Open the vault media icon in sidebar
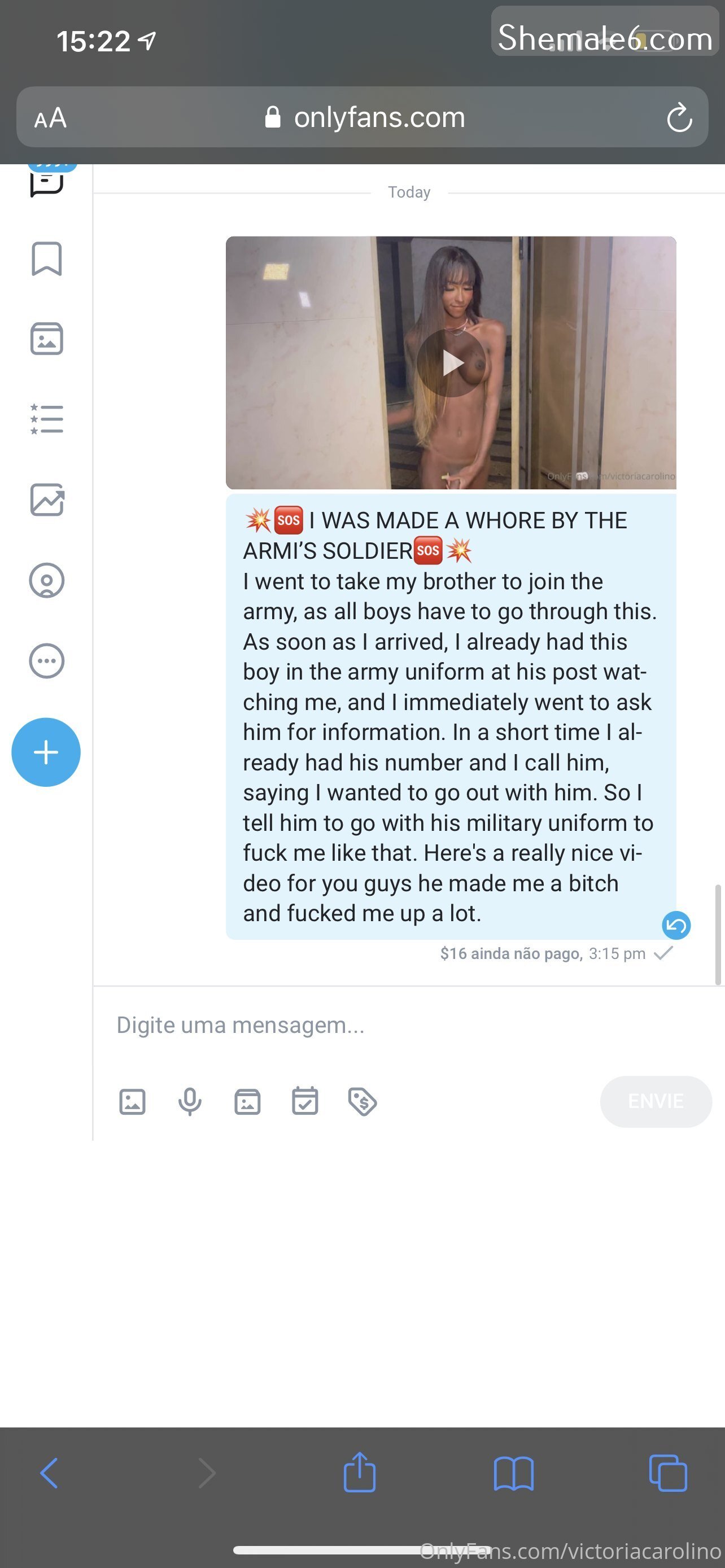 pyautogui.click(x=46, y=339)
